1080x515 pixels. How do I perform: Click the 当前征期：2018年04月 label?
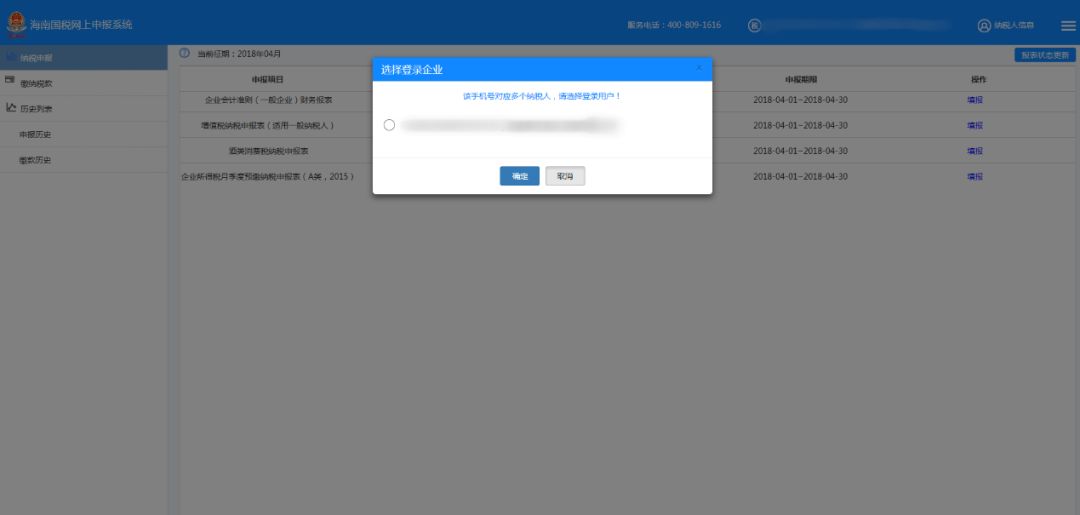pyautogui.click(x=239, y=54)
